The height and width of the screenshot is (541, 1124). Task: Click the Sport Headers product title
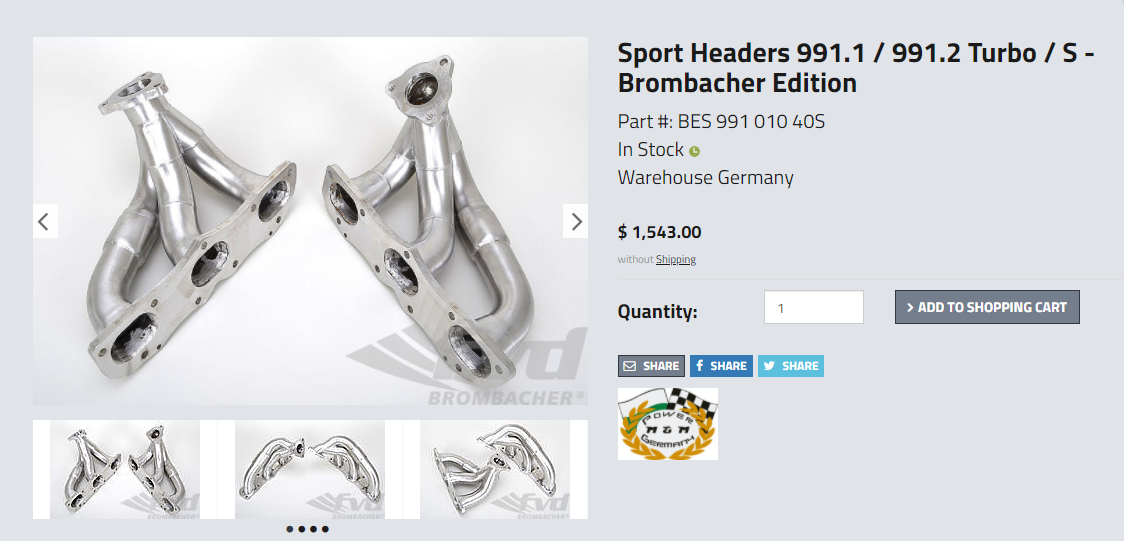pos(856,68)
